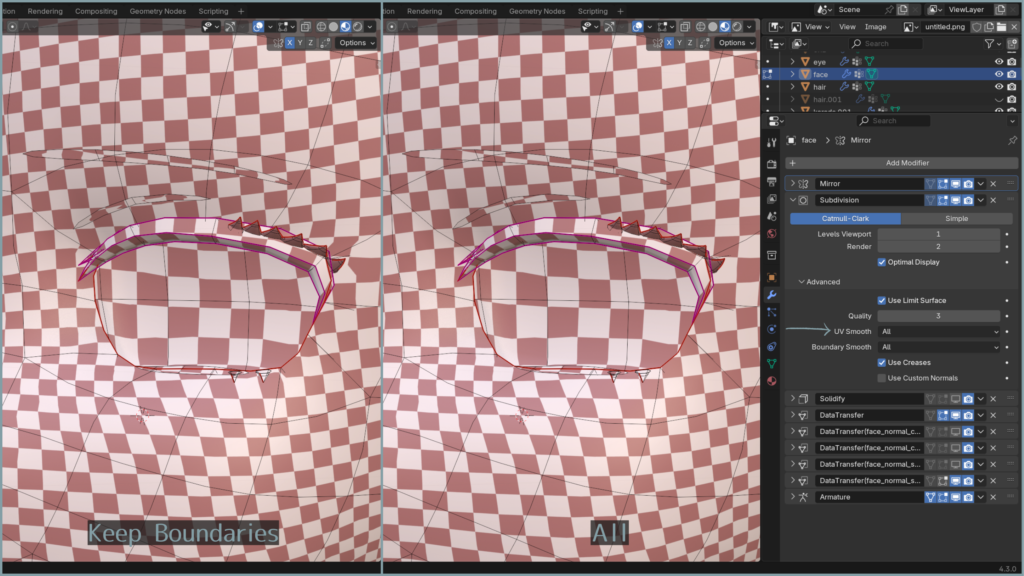Image resolution: width=1024 pixels, height=576 pixels.
Task: Toggle Armature modifier edit mode icon
Action: point(943,497)
